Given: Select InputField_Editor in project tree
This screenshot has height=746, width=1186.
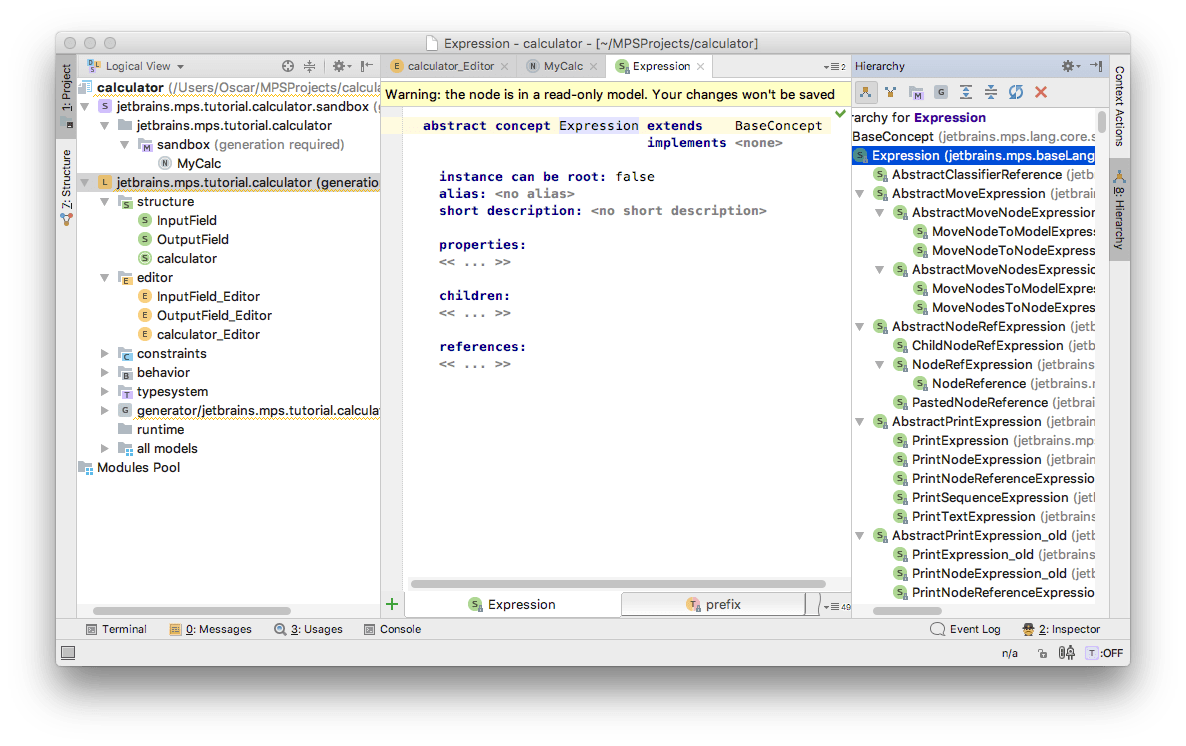Looking at the screenshot, I should [208, 296].
